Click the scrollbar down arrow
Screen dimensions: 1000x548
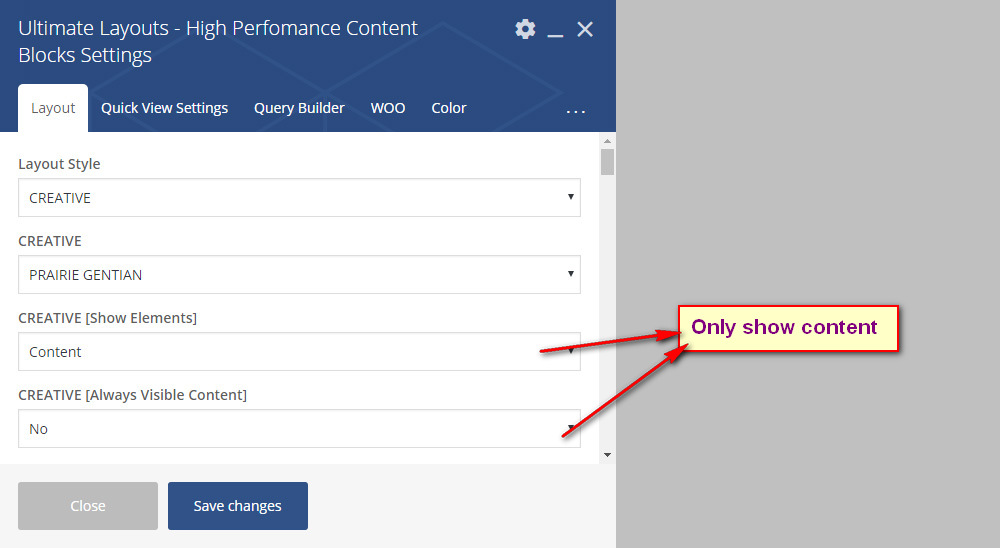click(x=607, y=455)
